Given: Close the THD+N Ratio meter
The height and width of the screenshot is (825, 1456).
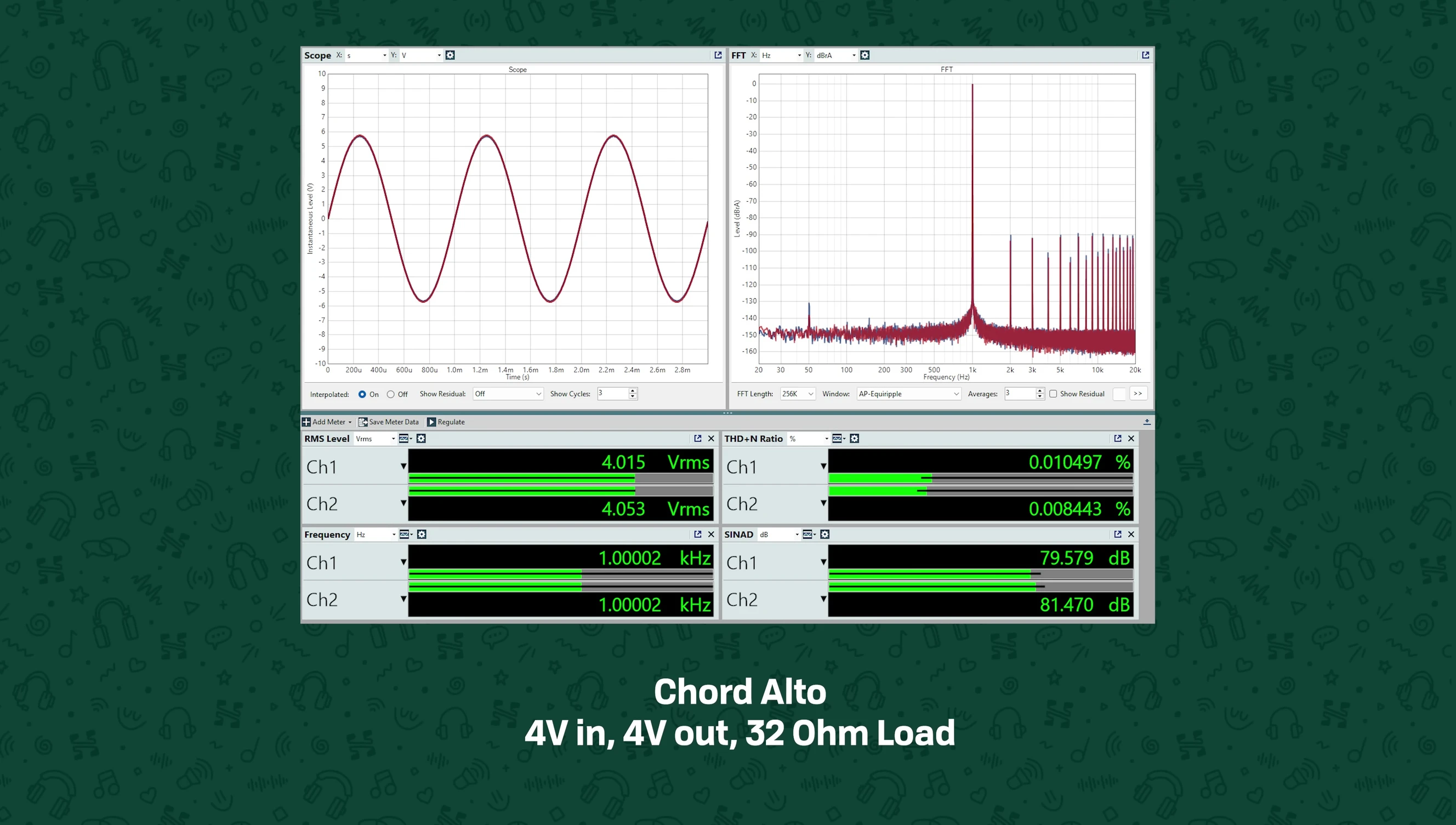Looking at the screenshot, I should [x=1131, y=439].
